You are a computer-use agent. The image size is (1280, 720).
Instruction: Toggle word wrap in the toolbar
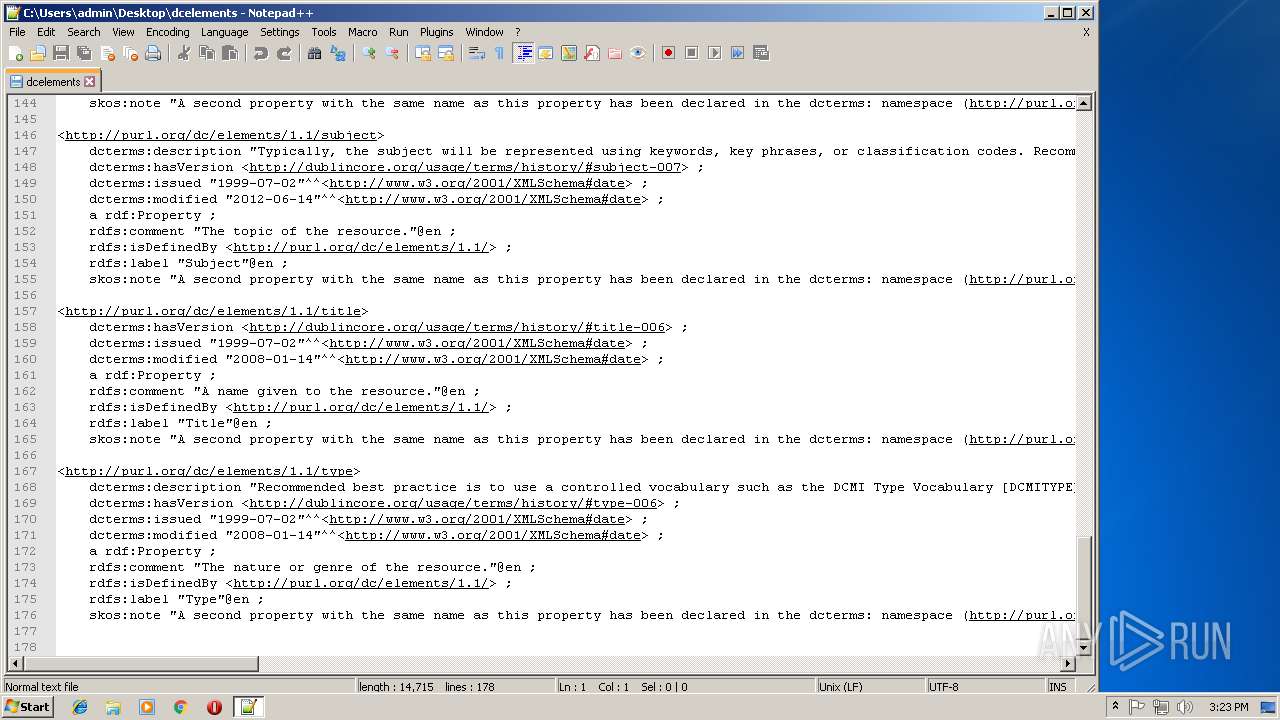[x=477, y=53]
